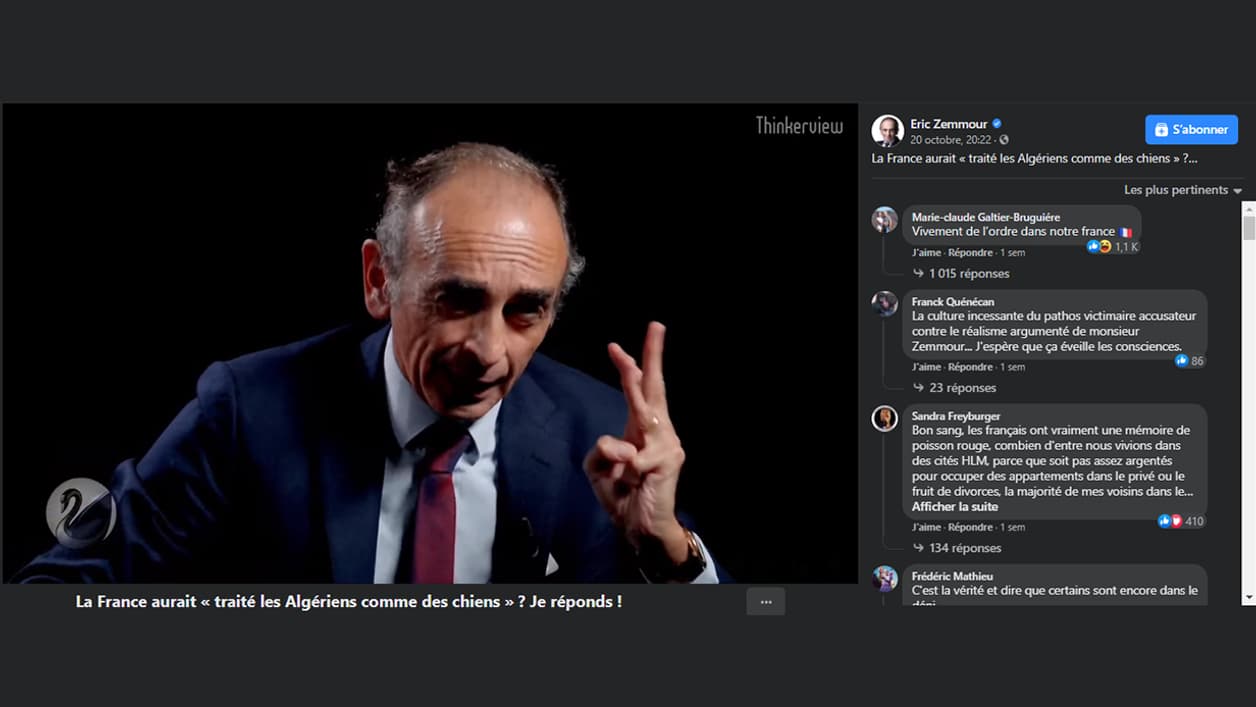Click the blue verified badge next to Eric Zemmour
The height and width of the screenshot is (707, 1256).
tap(996, 124)
